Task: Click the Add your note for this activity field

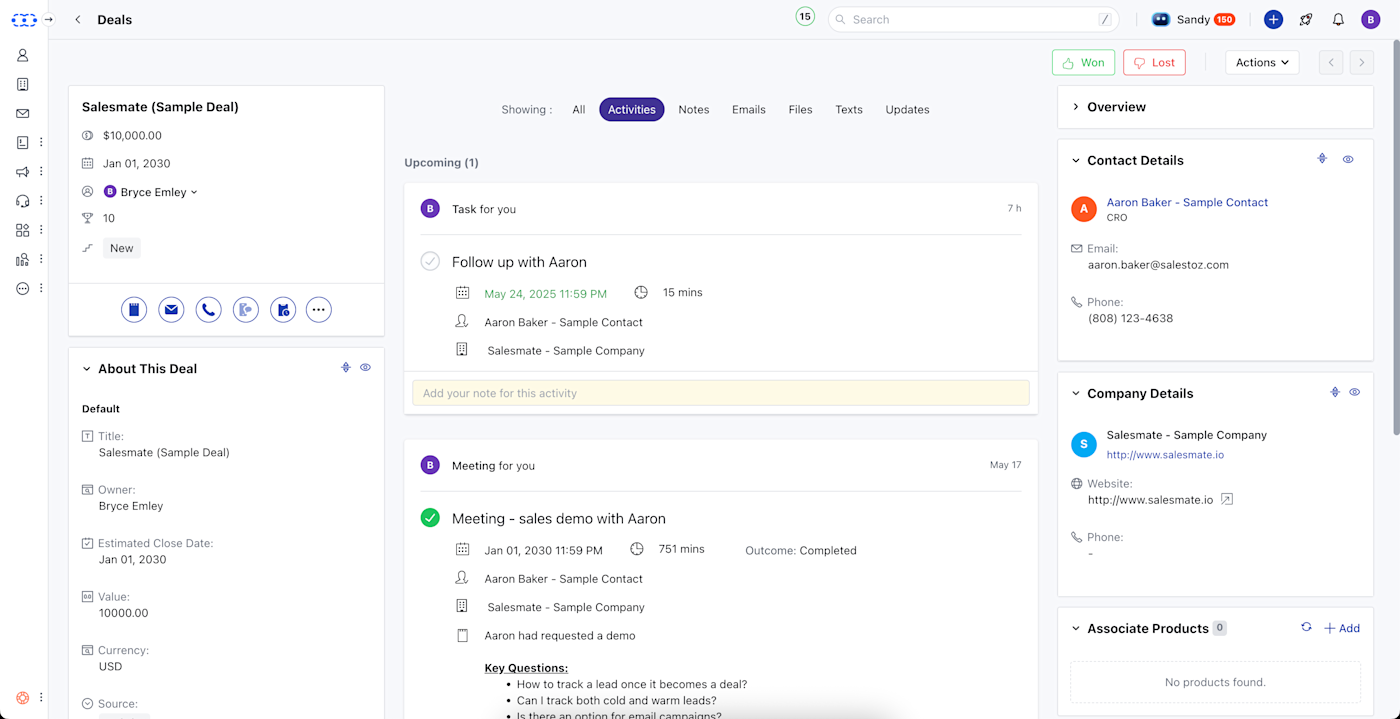Action: click(721, 393)
